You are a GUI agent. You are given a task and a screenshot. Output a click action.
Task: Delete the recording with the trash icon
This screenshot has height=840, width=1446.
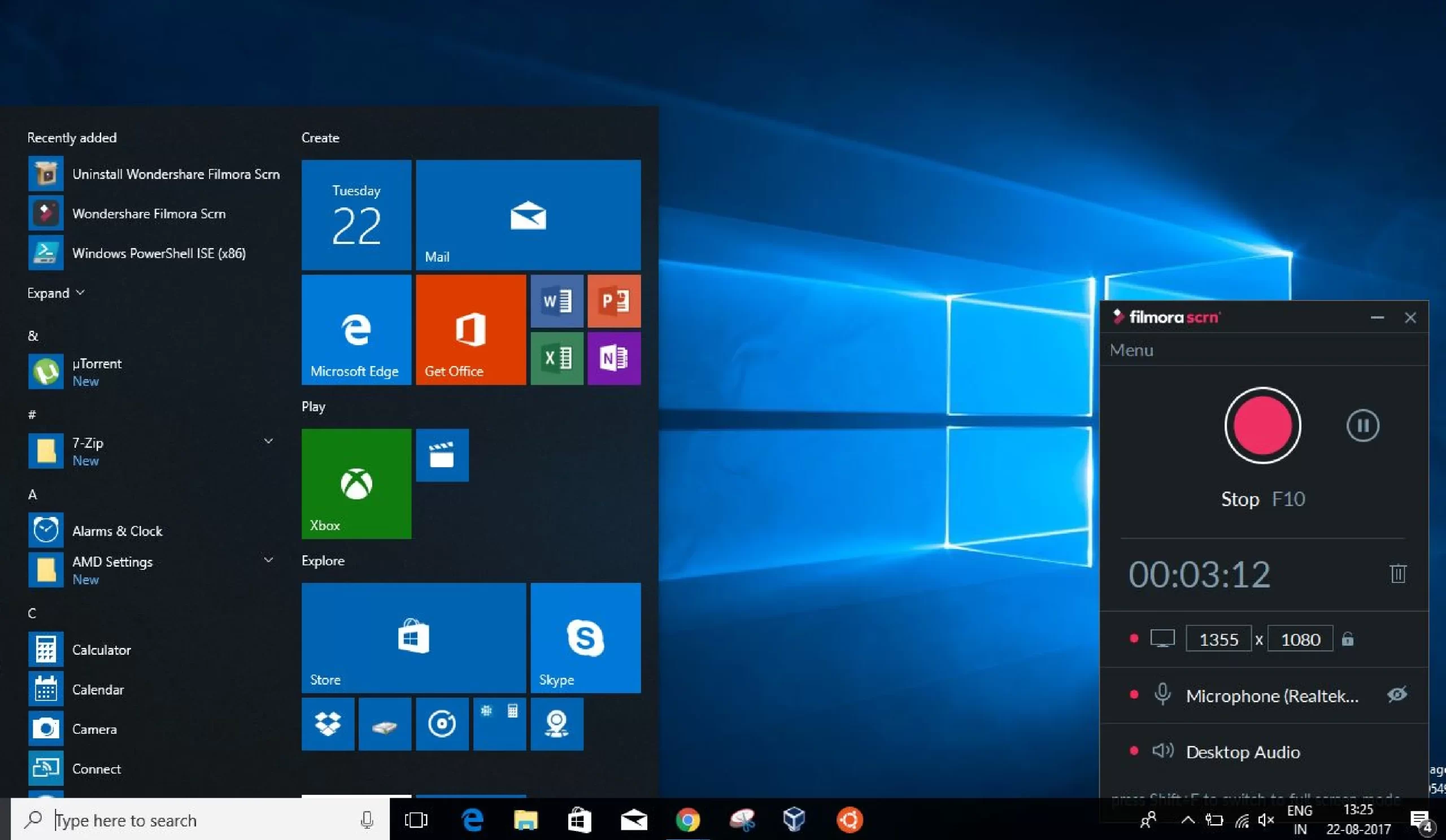pyautogui.click(x=1398, y=573)
